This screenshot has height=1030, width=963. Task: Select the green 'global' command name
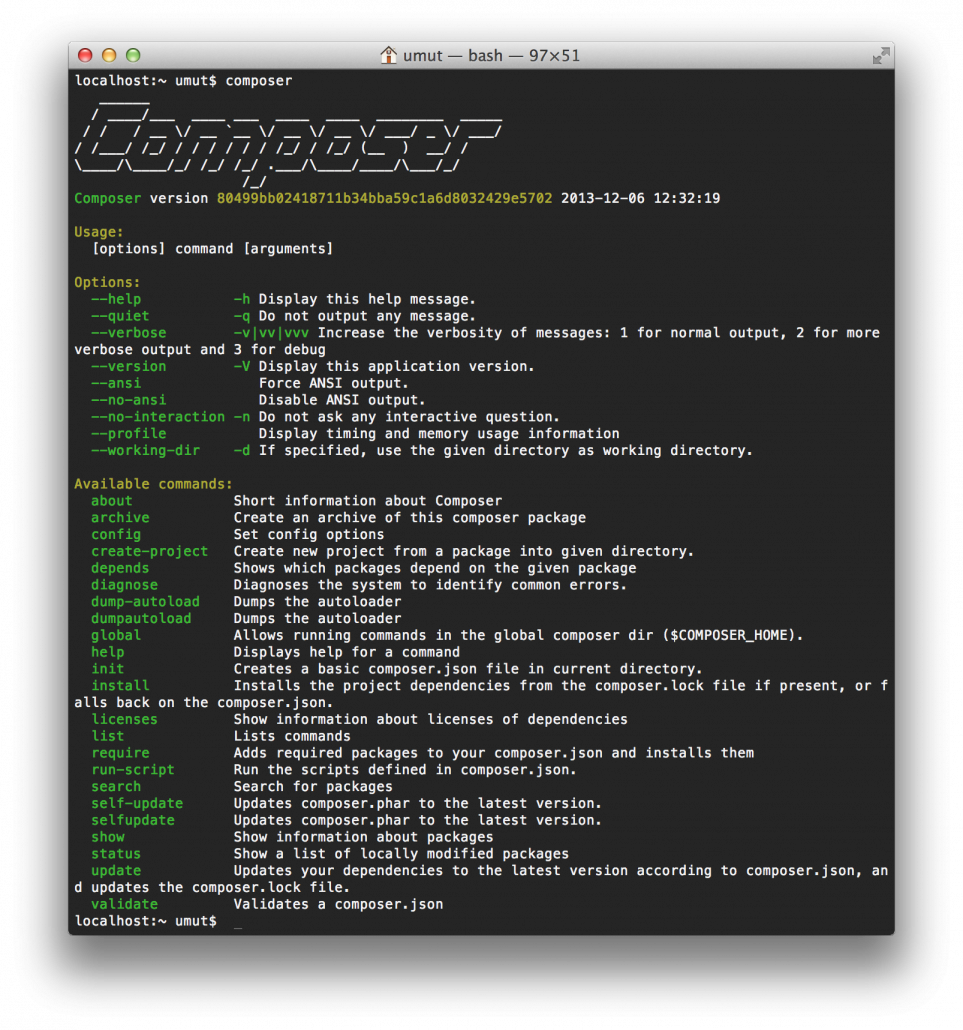tap(116, 636)
